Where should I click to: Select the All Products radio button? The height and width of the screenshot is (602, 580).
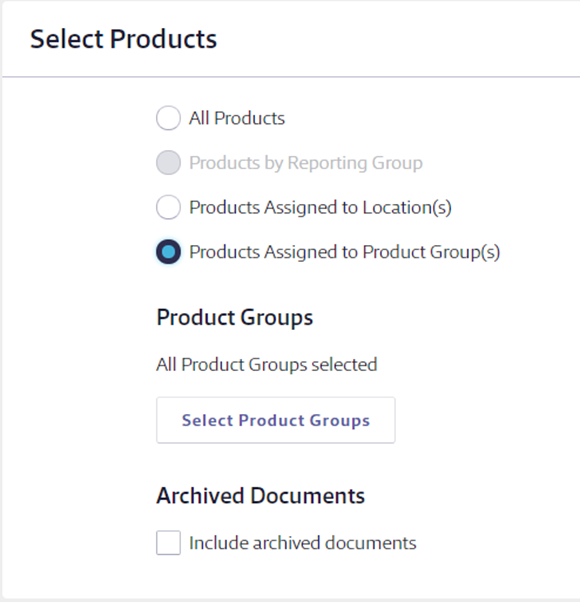[x=168, y=118]
